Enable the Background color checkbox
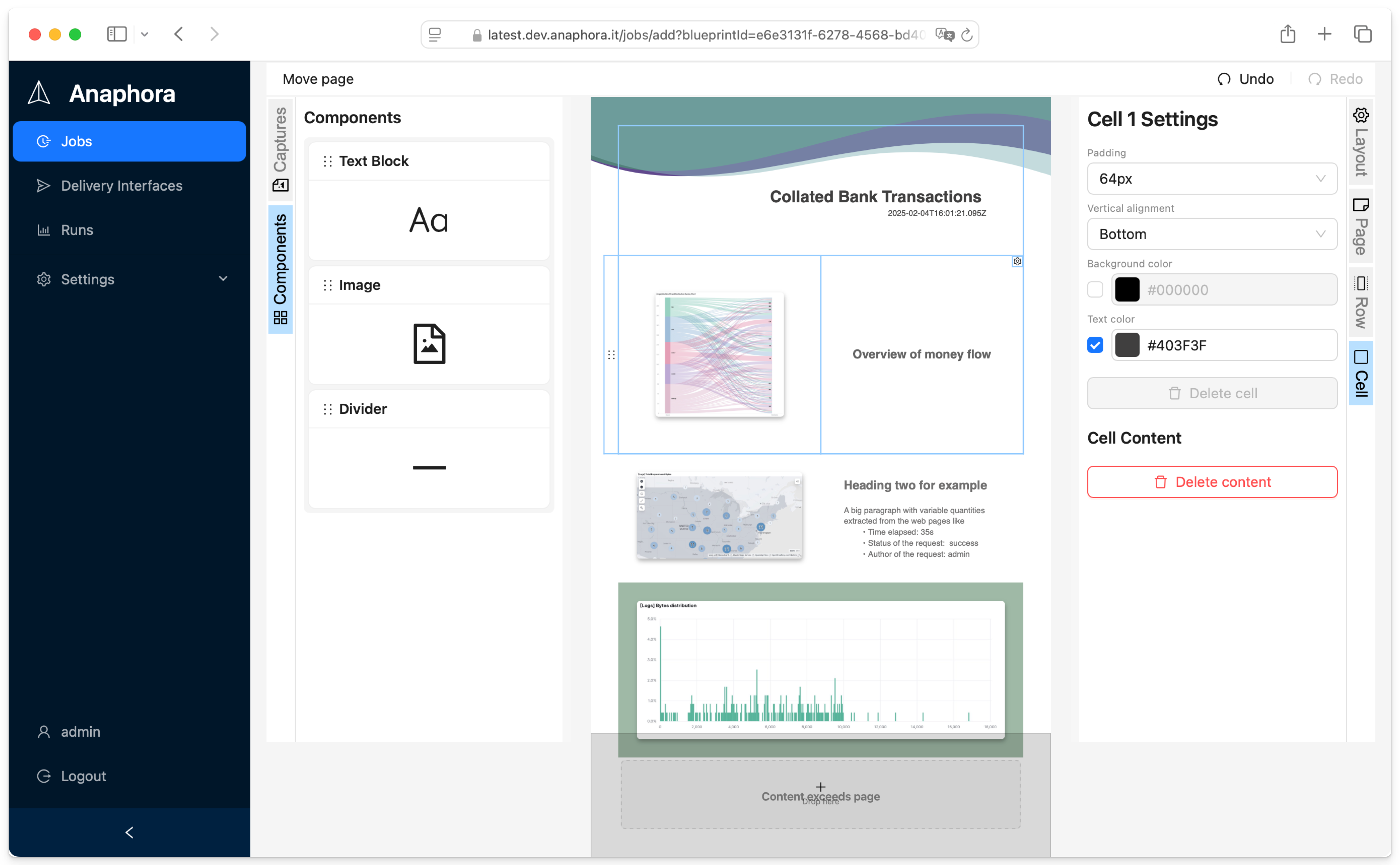Screen dimensions: 1400x865 coord(1095,290)
